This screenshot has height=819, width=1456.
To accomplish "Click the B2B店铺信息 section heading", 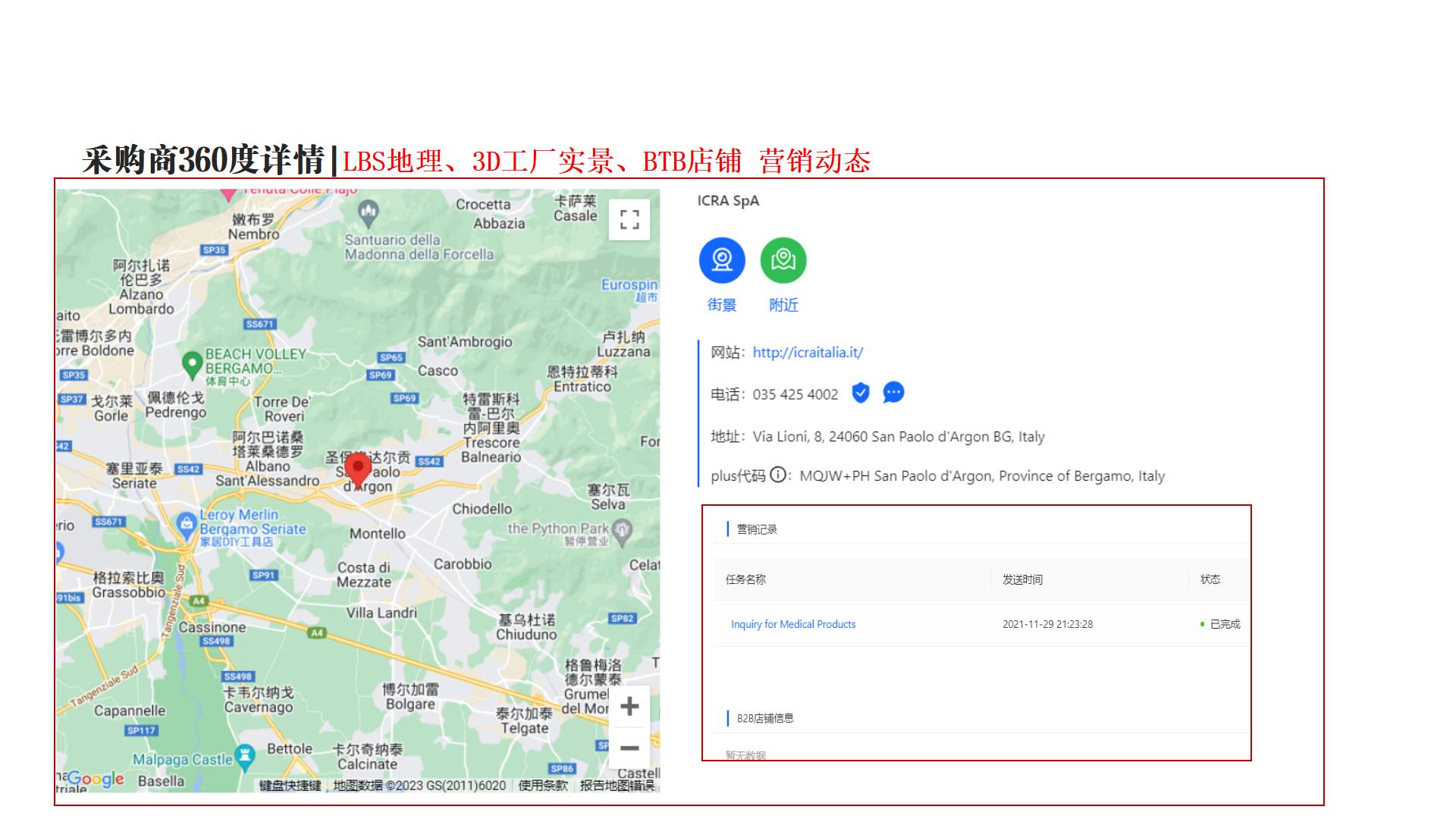I will 765,718.
